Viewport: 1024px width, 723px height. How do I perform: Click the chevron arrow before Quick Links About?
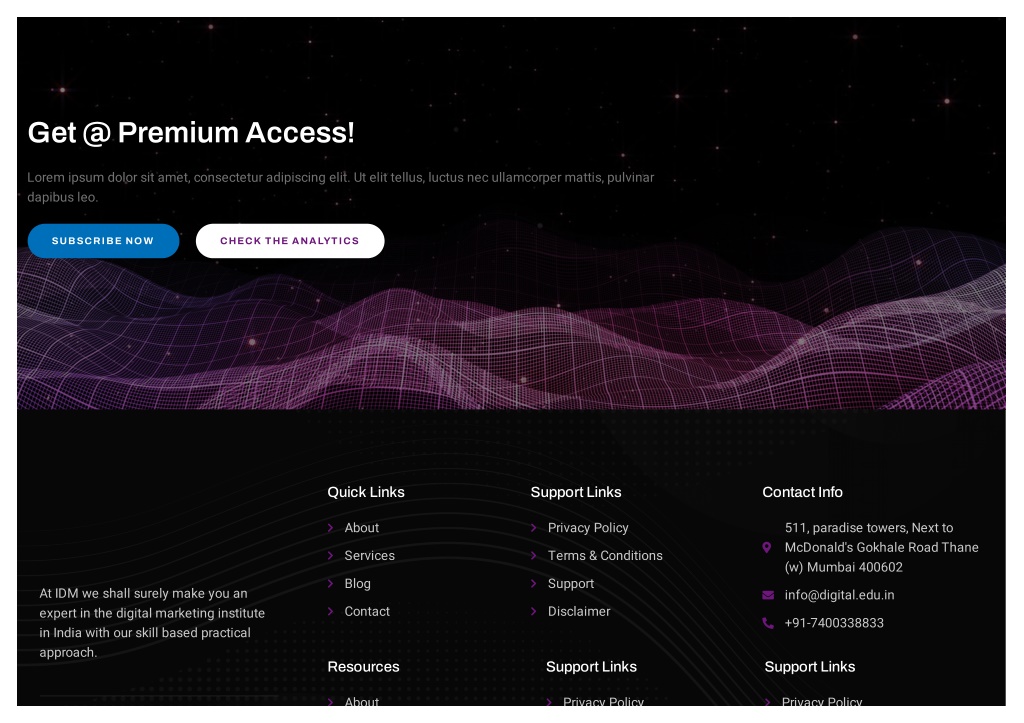click(x=330, y=528)
